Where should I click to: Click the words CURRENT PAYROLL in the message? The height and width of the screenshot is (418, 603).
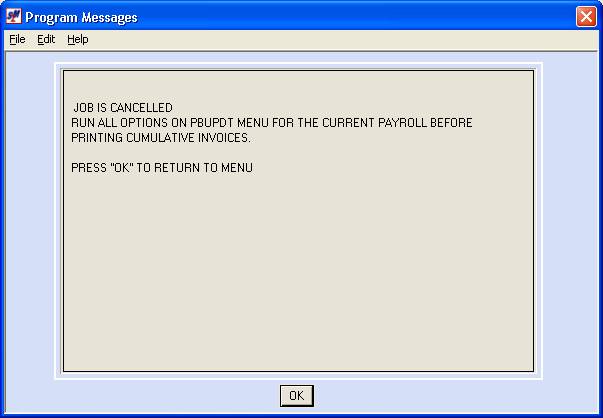pyautogui.click(x=374, y=123)
